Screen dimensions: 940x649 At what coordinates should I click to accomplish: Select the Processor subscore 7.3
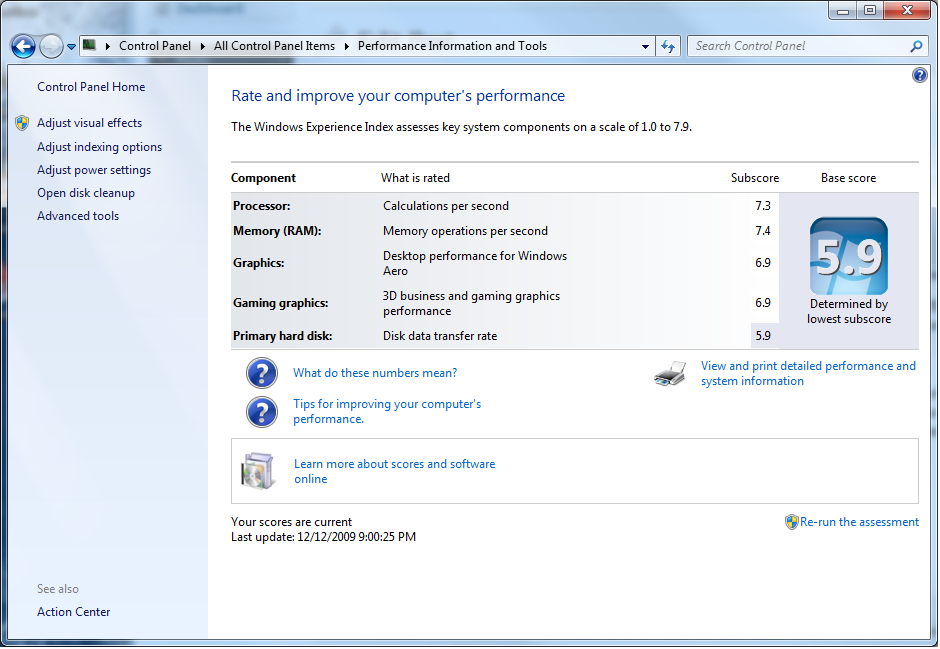(x=763, y=206)
